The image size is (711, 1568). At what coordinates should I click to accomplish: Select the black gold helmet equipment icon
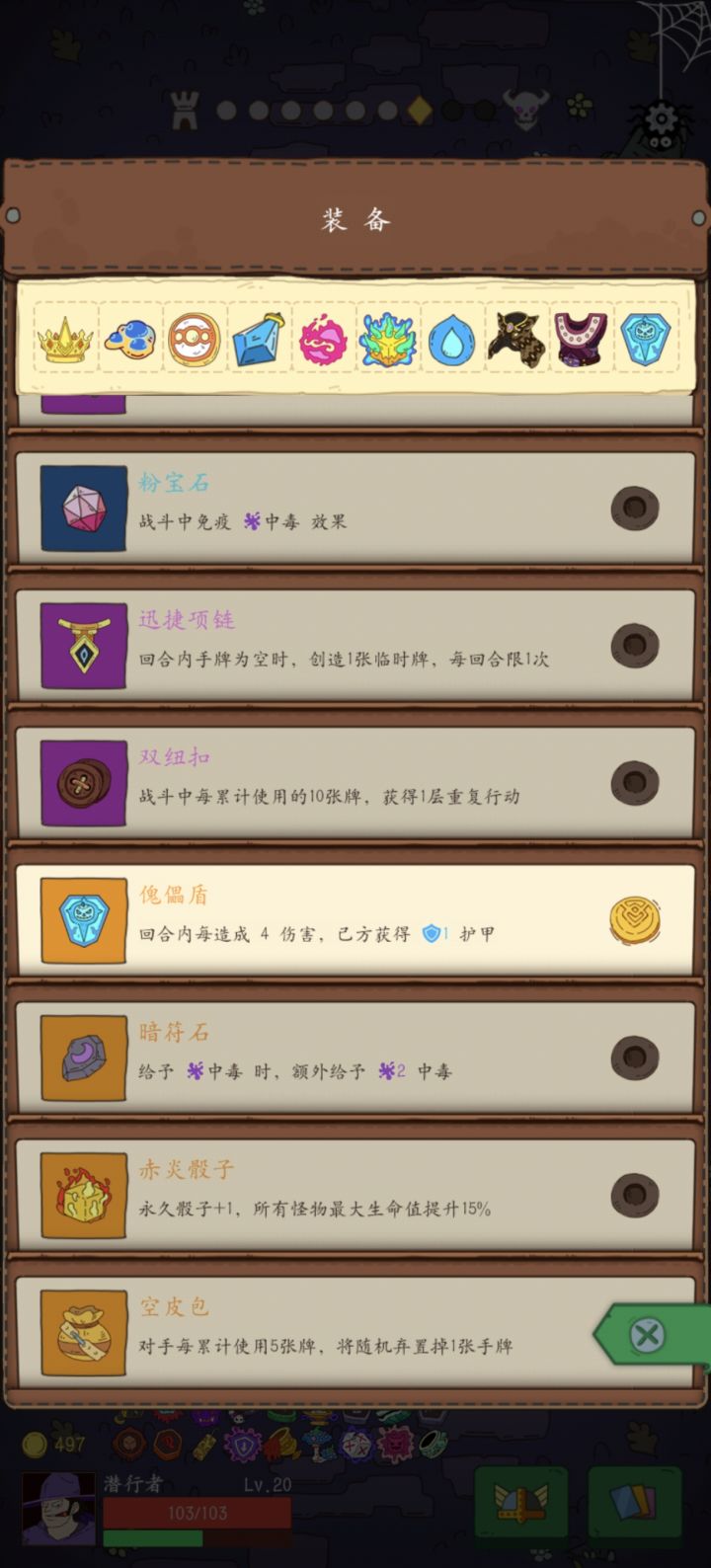(x=516, y=341)
